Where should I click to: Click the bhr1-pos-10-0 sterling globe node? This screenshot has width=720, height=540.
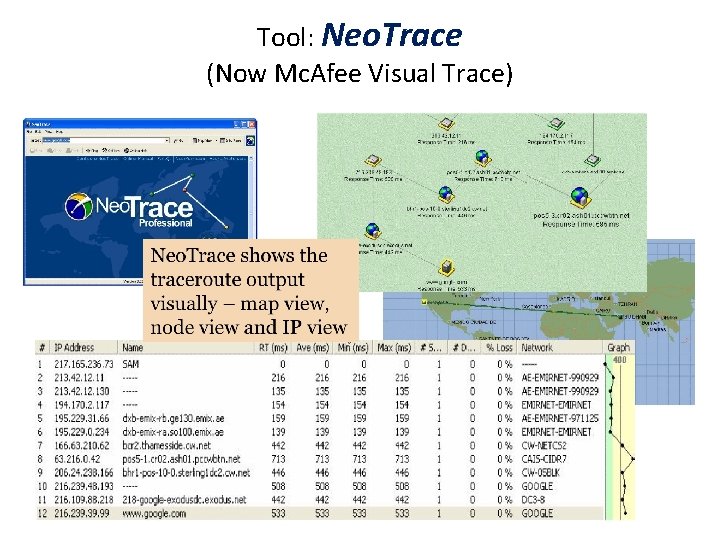click(445, 195)
